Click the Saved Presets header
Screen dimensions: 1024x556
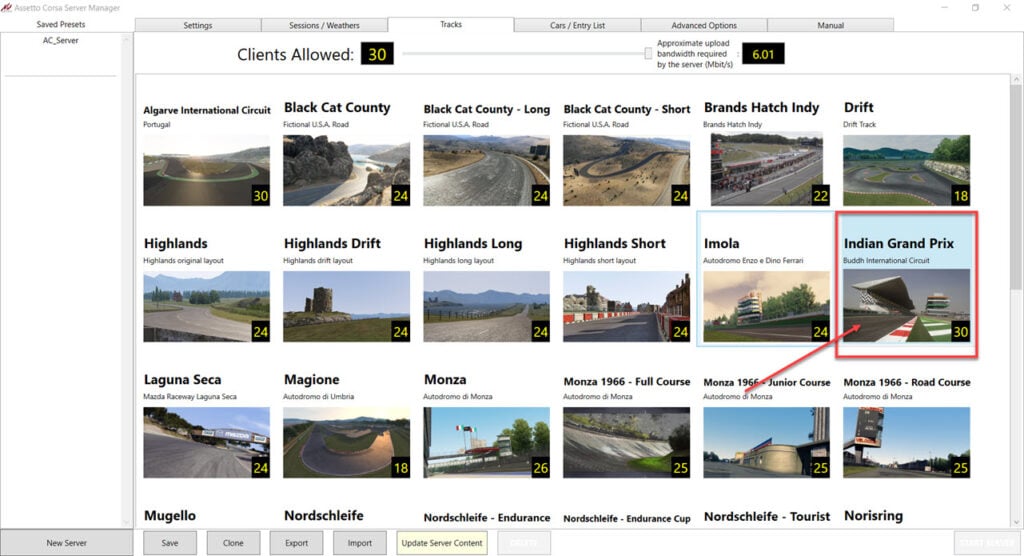61,24
